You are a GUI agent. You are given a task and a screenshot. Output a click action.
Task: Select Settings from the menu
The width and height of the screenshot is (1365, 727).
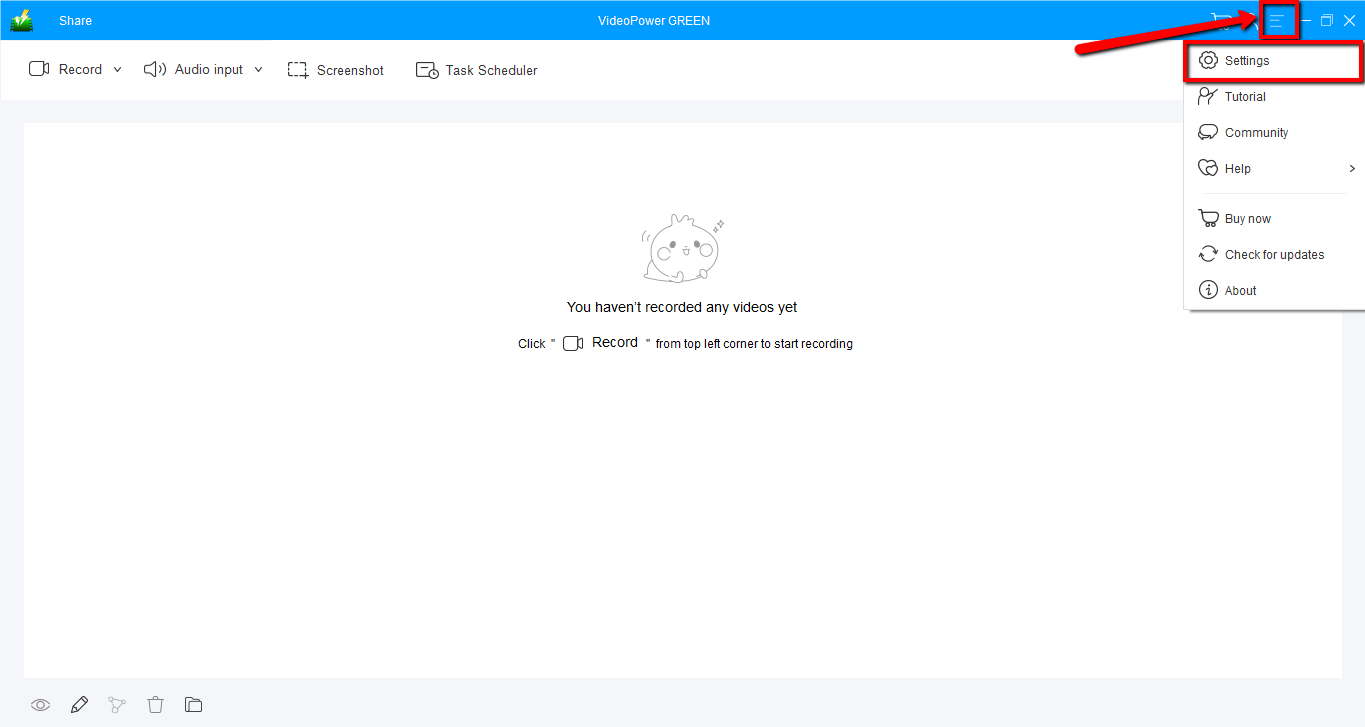pos(1245,60)
